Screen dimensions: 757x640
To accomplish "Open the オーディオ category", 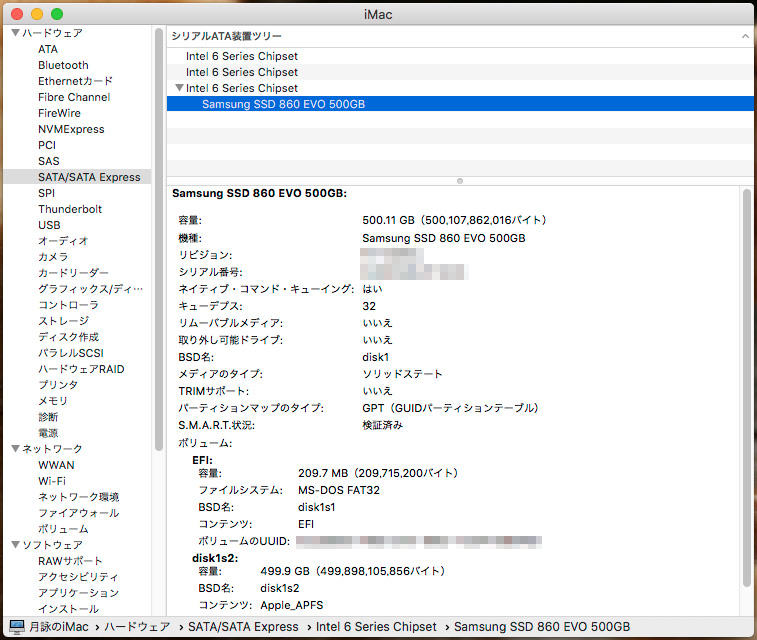I will (63, 241).
